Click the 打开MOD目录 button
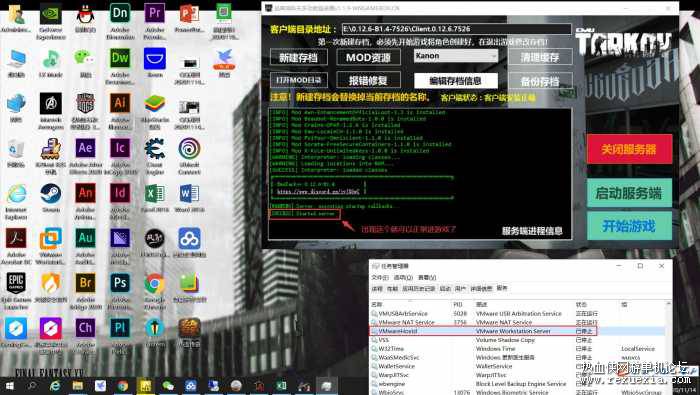This screenshot has width=700, height=395. [299, 80]
